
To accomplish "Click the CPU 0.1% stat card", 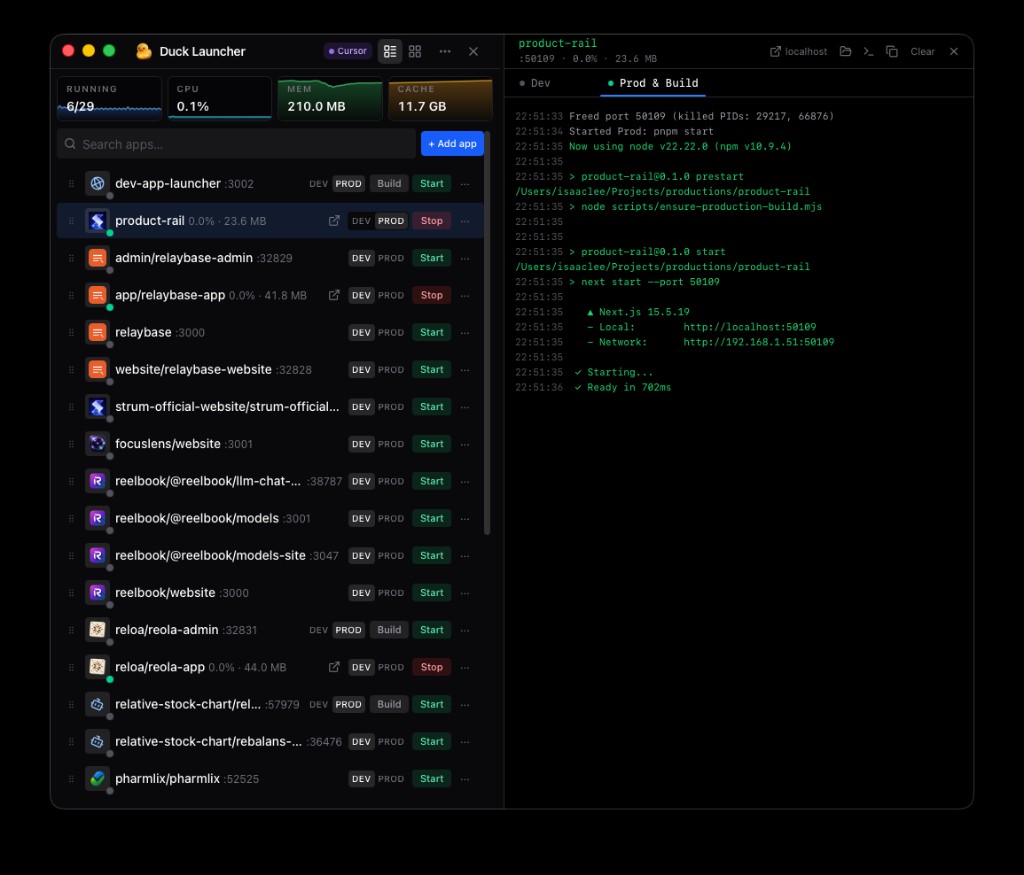I will [x=219, y=99].
